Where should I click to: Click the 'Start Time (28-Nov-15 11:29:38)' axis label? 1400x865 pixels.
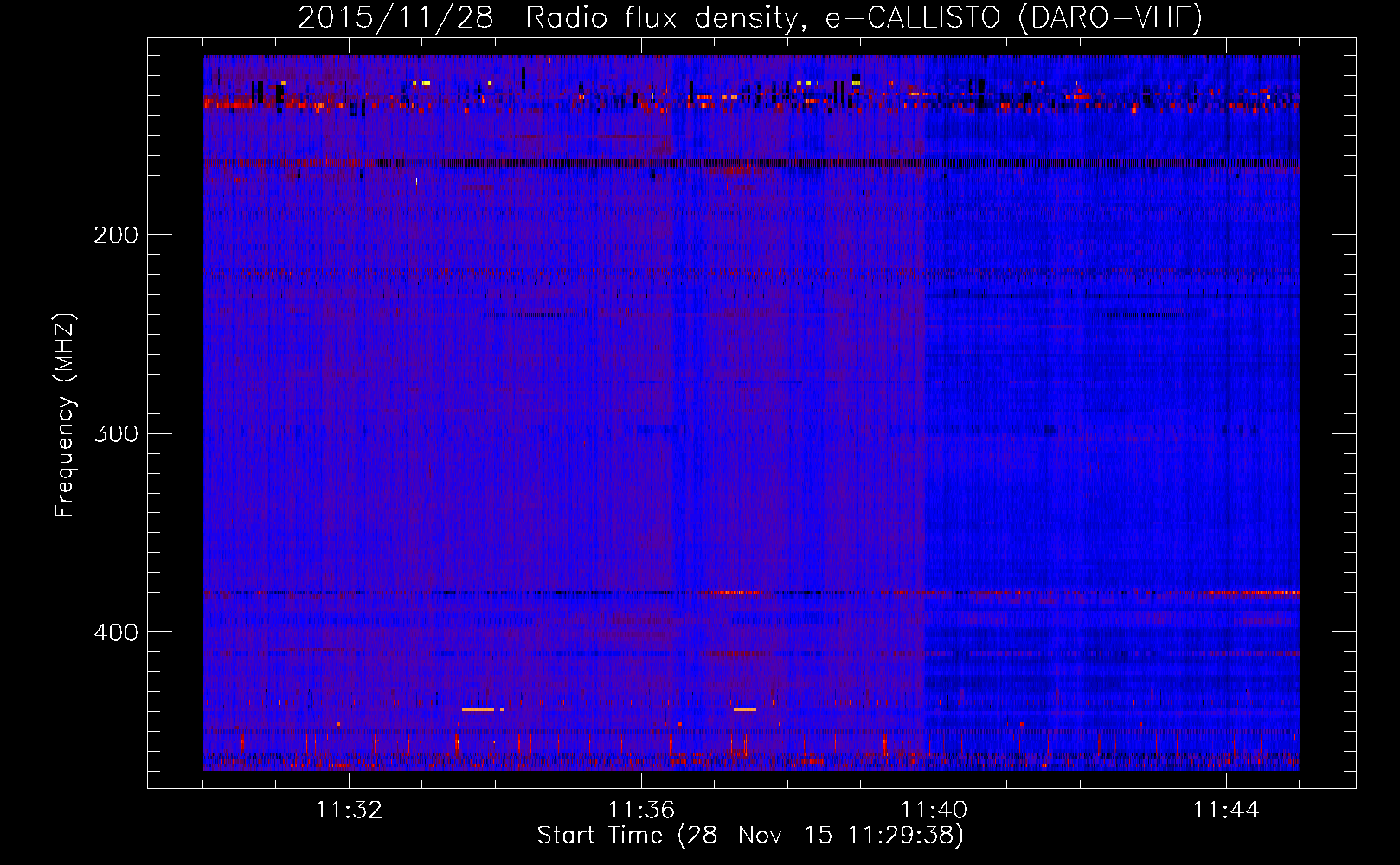(750, 836)
